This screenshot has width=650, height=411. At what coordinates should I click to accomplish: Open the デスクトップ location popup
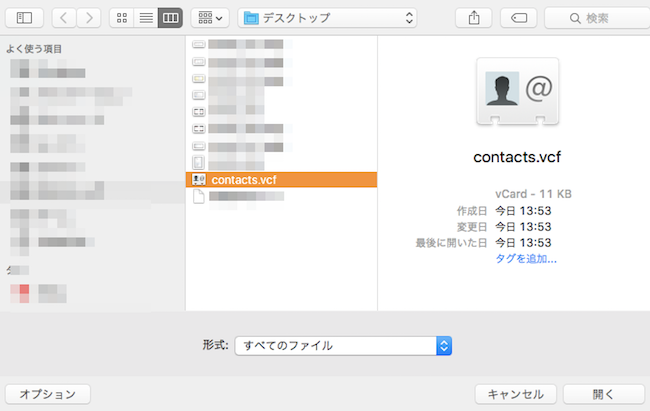[327, 18]
